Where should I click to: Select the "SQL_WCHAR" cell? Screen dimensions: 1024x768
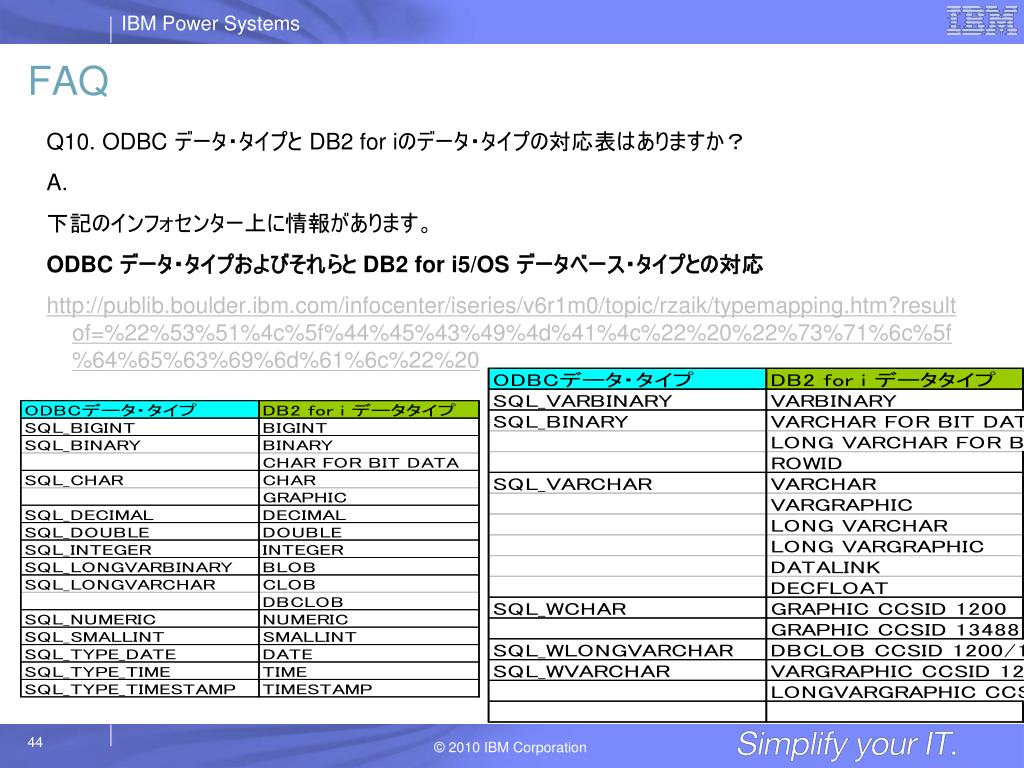pyautogui.click(x=627, y=609)
